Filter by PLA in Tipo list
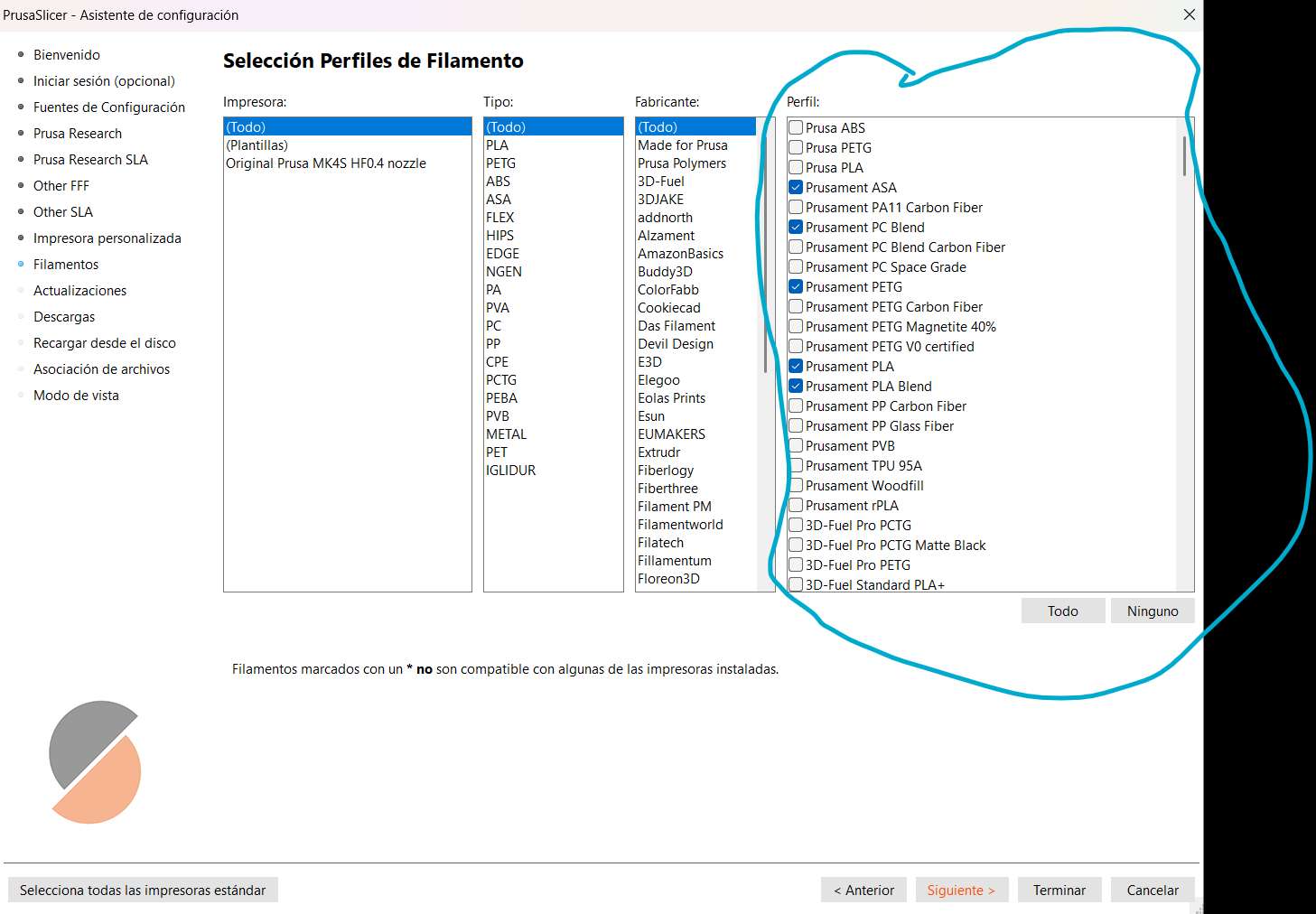Image resolution: width=1316 pixels, height=914 pixels. point(554,145)
